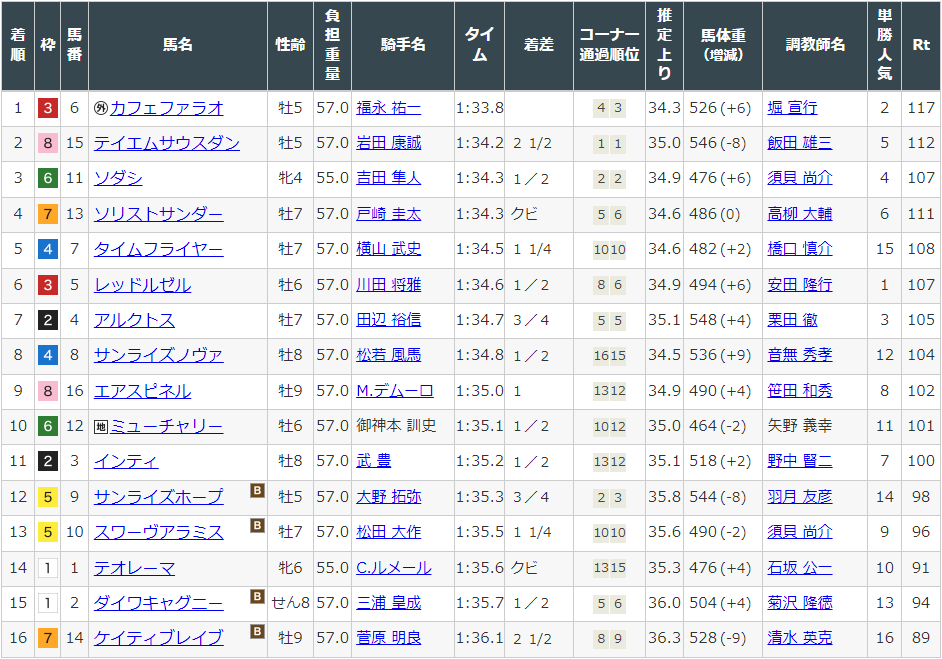Open trainer 笹田 和秀 profile

click(800, 391)
